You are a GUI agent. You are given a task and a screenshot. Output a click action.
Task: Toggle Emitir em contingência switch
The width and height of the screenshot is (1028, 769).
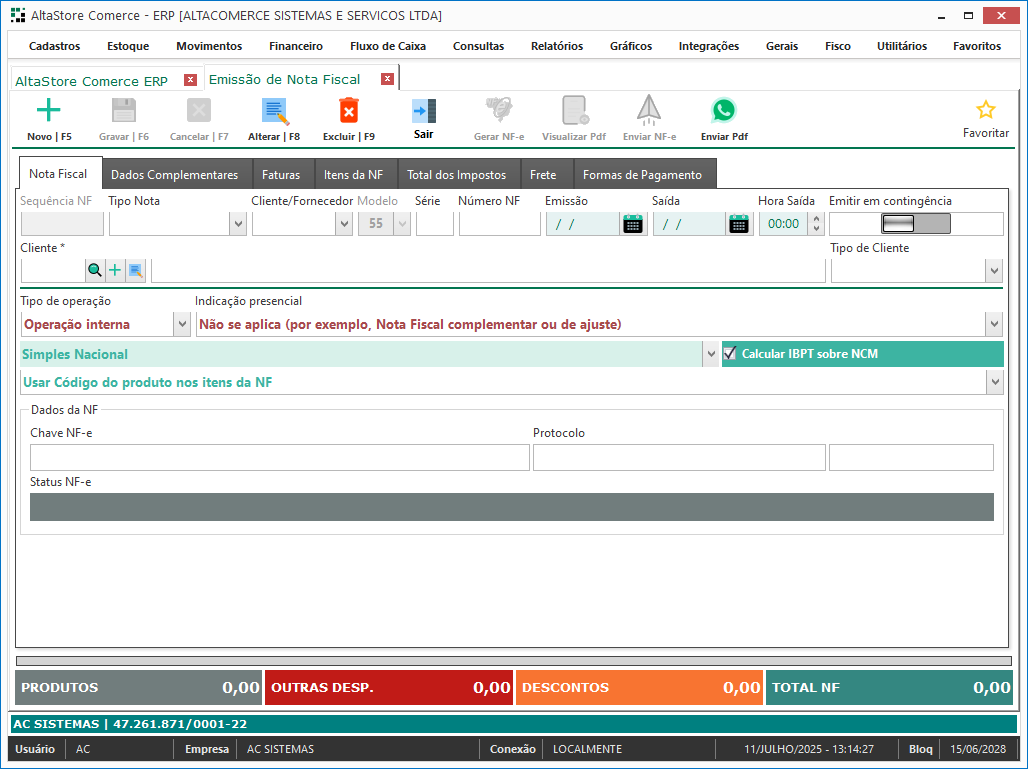tap(916, 224)
